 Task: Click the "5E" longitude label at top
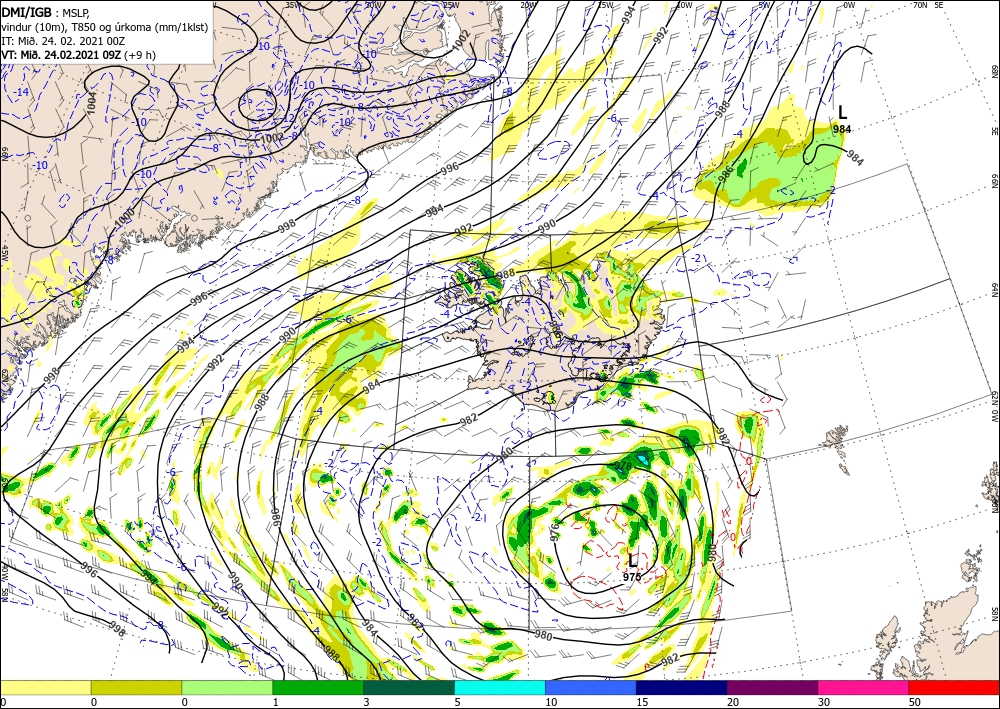(939, 5)
